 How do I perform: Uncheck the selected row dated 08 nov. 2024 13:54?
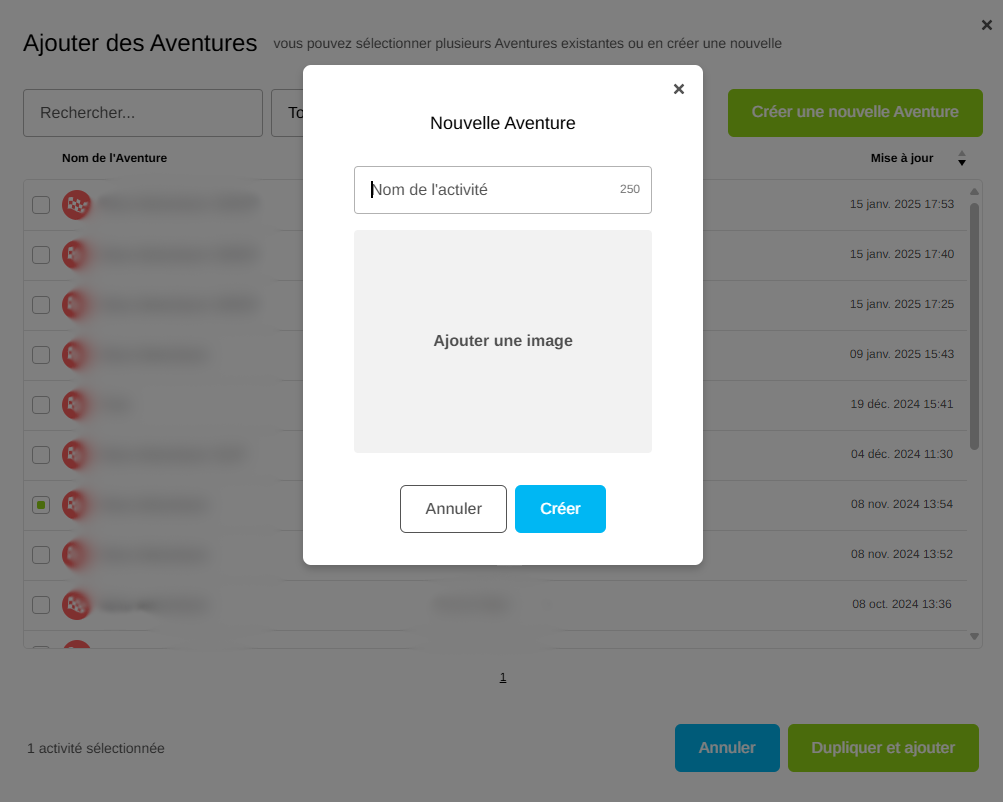(x=41, y=505)
